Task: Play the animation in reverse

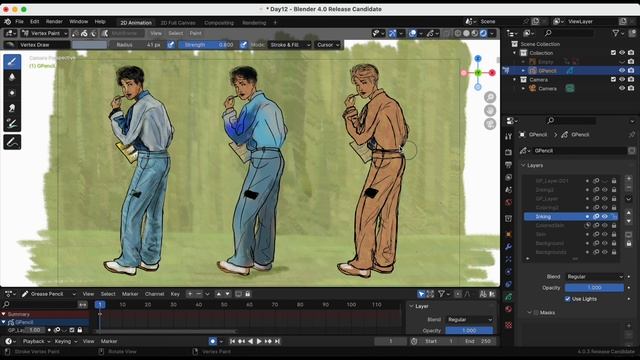Action: click(x=250, y=341)
